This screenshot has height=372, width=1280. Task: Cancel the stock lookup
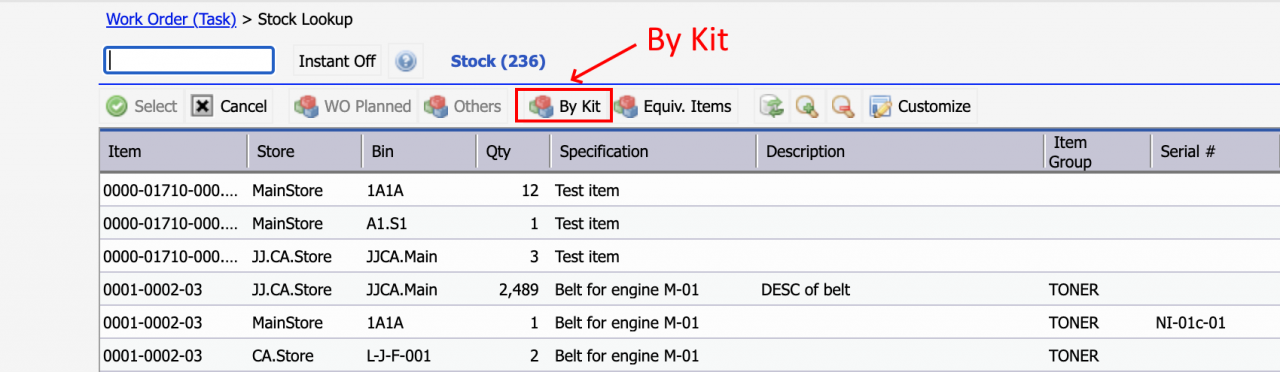[230, 106]
